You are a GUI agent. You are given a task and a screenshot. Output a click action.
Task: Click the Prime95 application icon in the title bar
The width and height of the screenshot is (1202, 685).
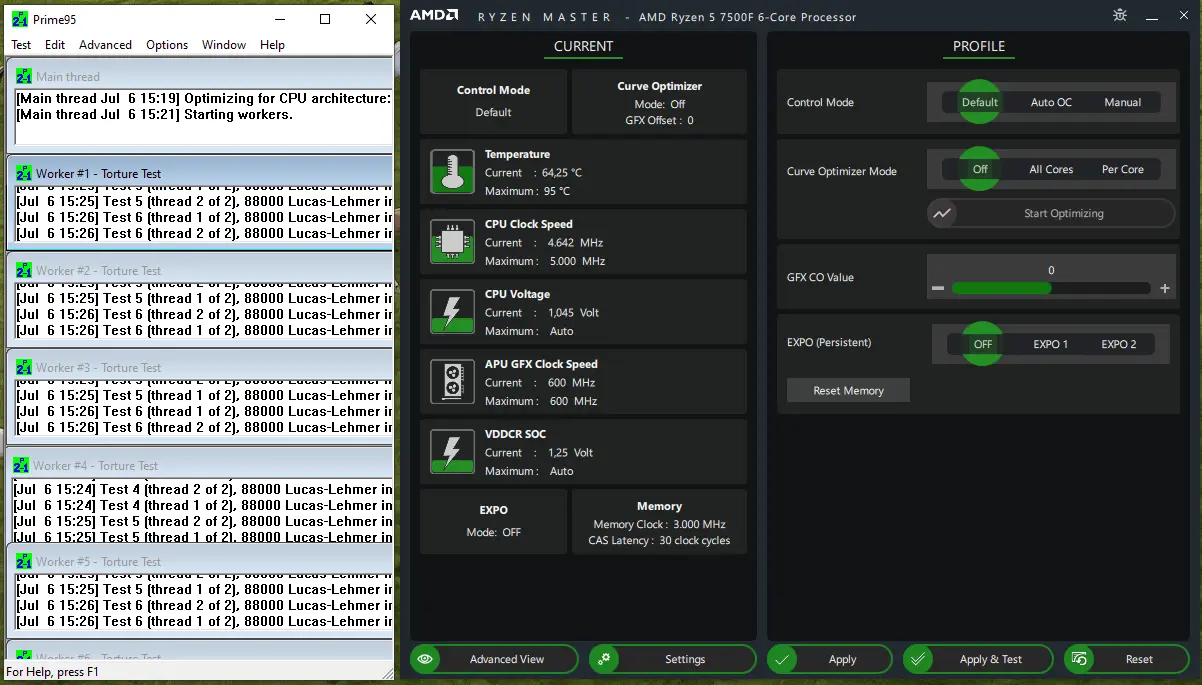[19, 19]
